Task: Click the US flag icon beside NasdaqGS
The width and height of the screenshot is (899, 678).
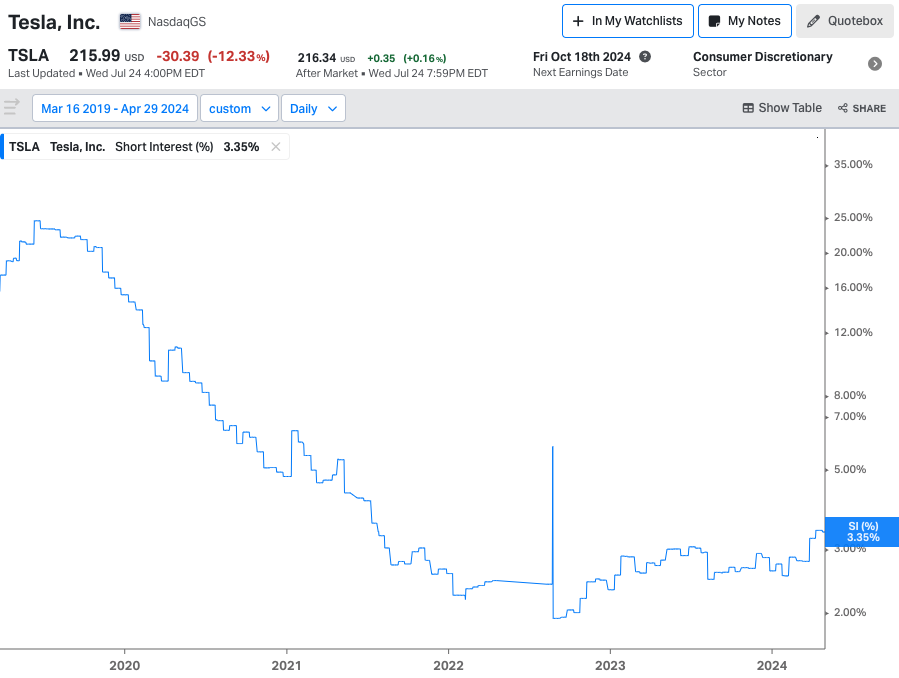Action: (x=130, y=21)
